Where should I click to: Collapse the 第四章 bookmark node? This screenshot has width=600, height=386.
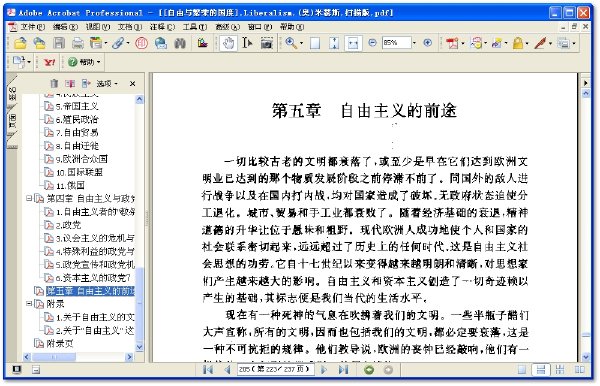tap(29, 198)
